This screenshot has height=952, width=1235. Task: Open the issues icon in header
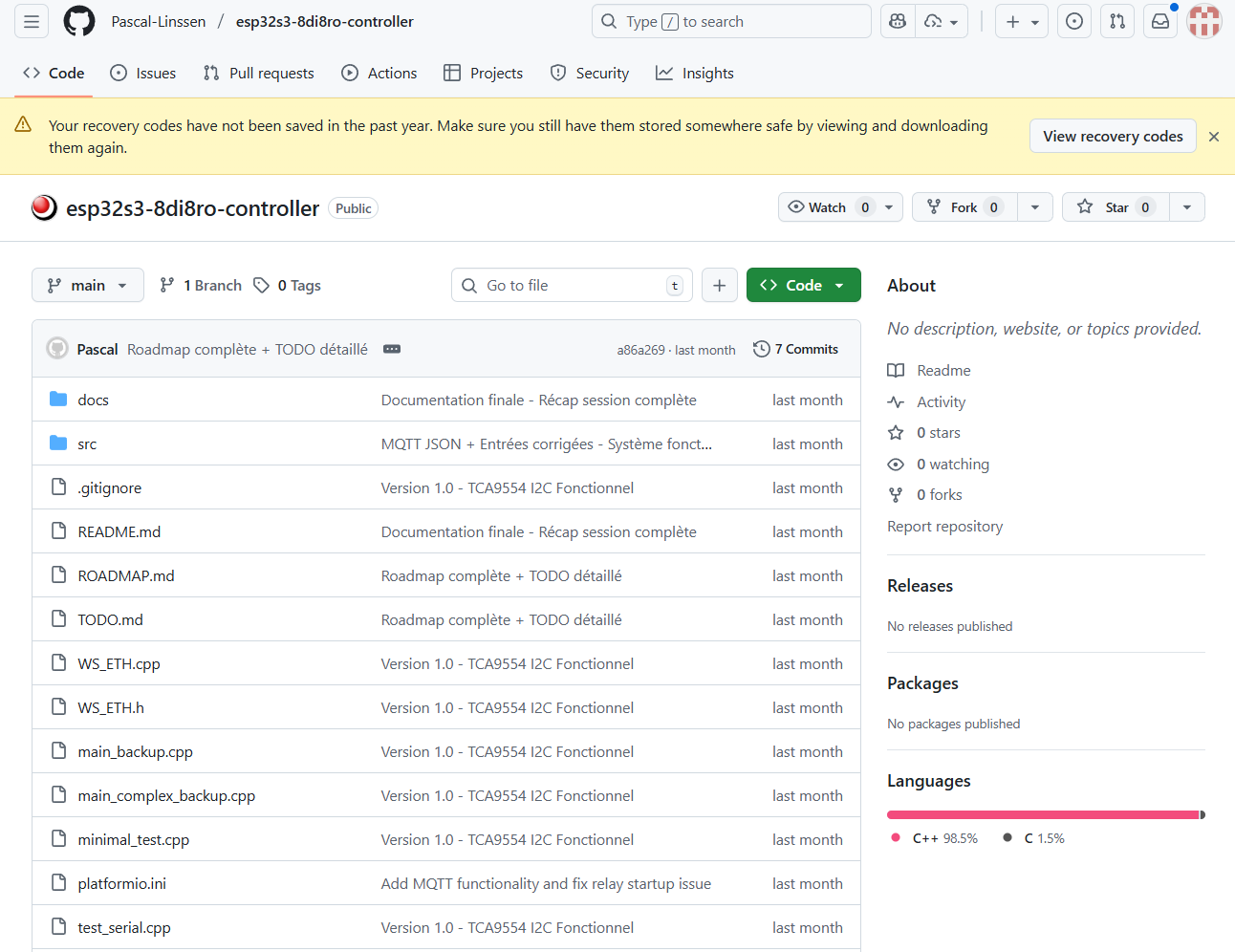(x=1074, y=22)
